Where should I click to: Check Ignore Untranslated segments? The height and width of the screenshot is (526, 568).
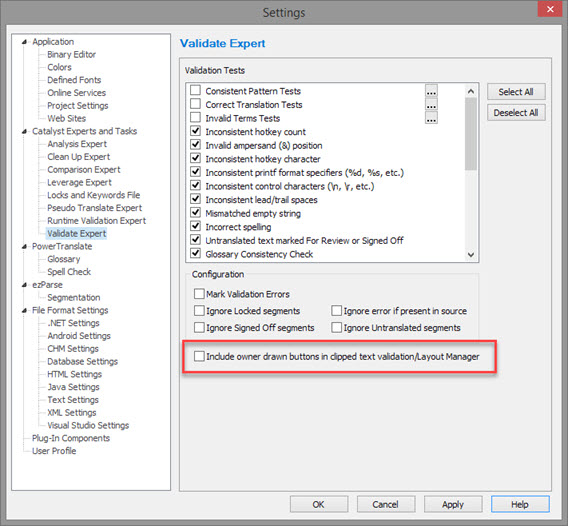pyautogui.click(x=337, y=327)
